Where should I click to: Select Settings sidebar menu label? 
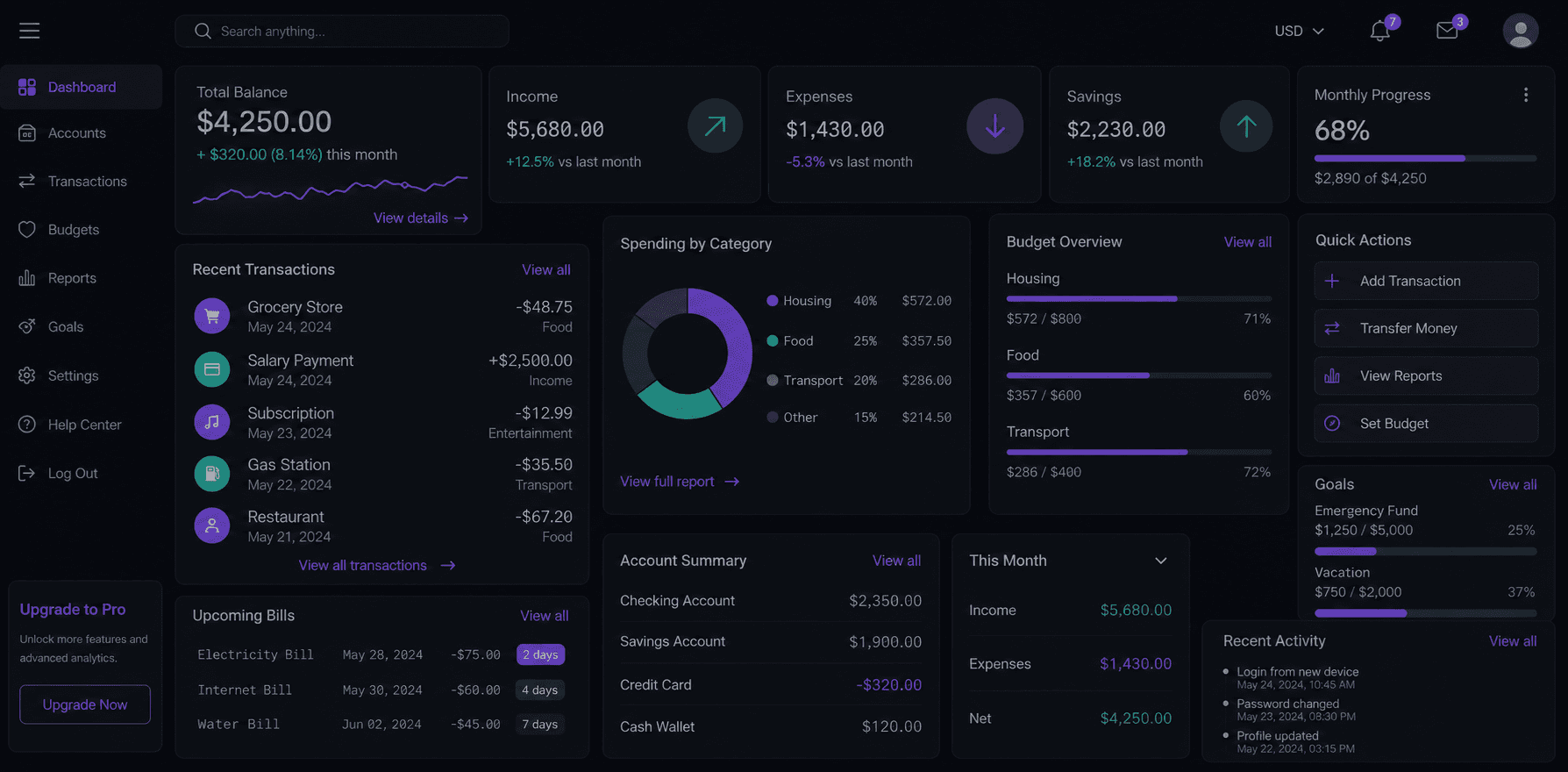click(74, 375)
